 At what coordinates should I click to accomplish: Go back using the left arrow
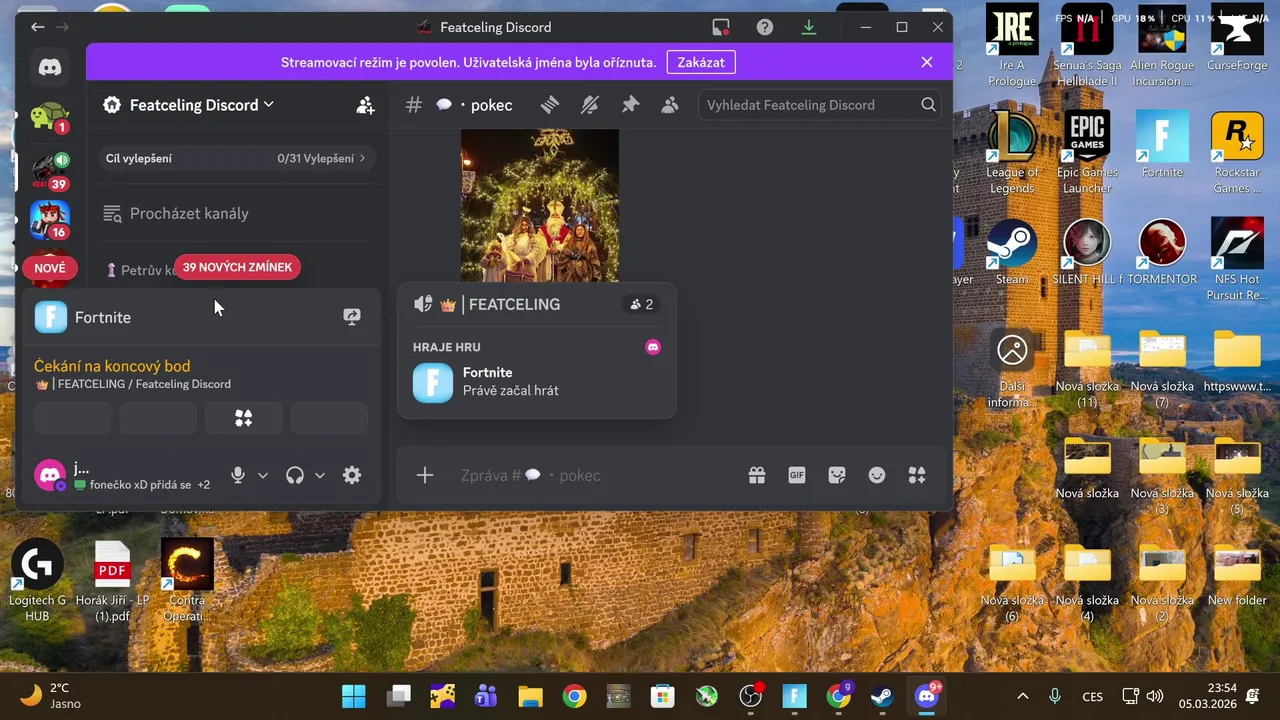(37, 27)
